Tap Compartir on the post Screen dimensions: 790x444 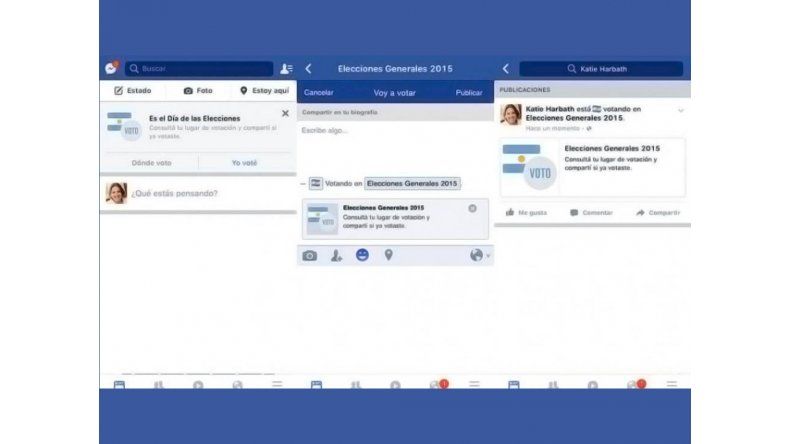[x=658, y=213]
